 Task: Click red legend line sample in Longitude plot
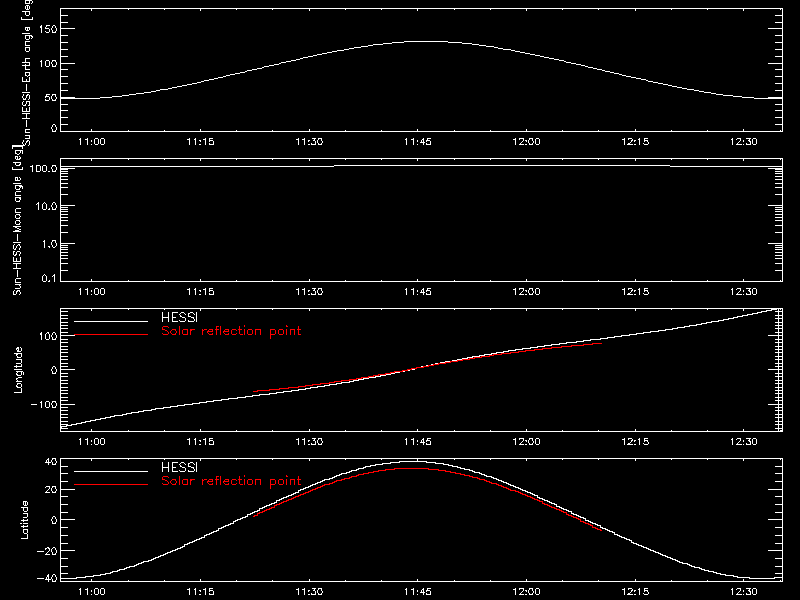coord(111,335)
